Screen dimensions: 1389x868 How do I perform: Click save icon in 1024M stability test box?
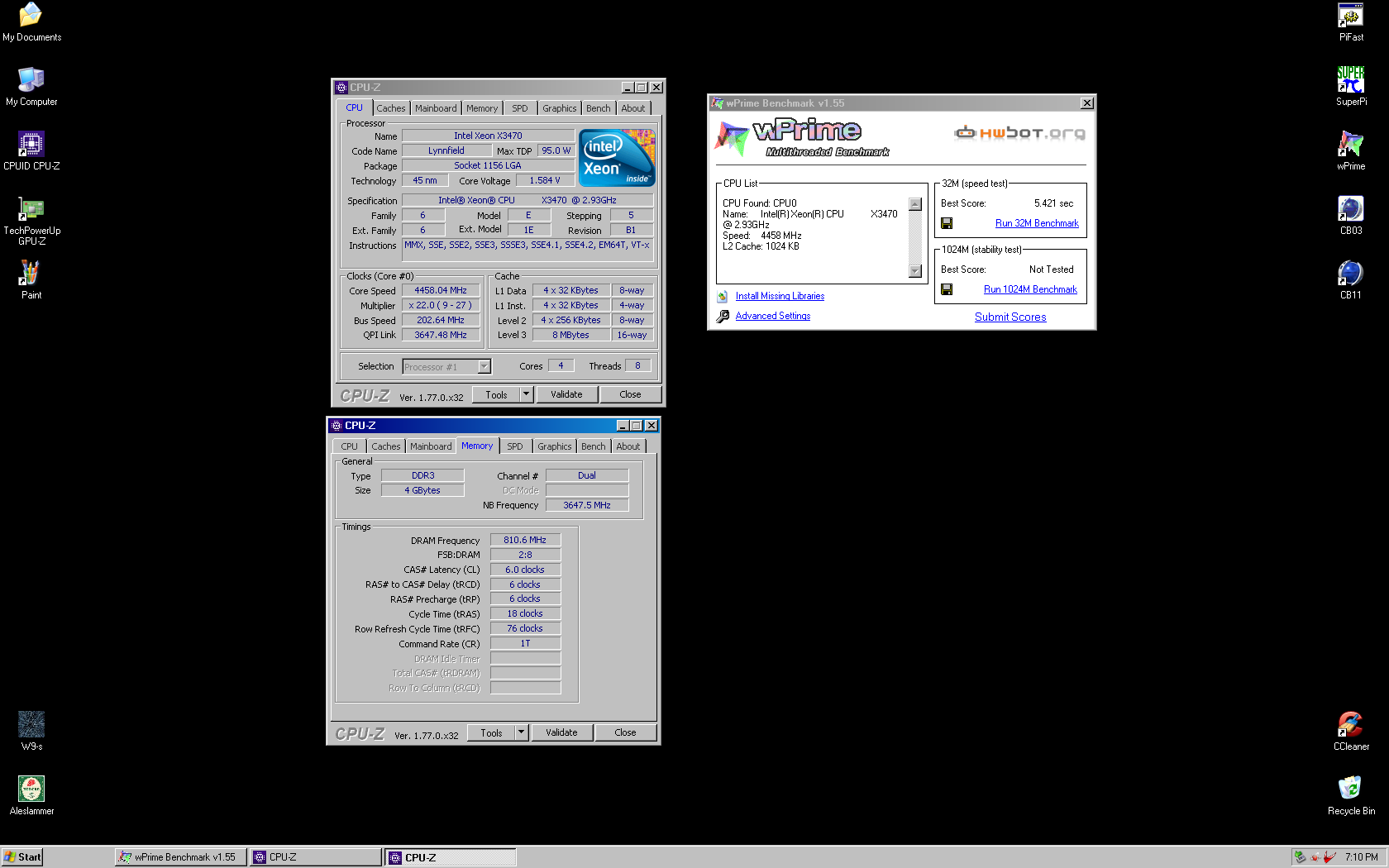pyautogui.click(x=947, y=289)
